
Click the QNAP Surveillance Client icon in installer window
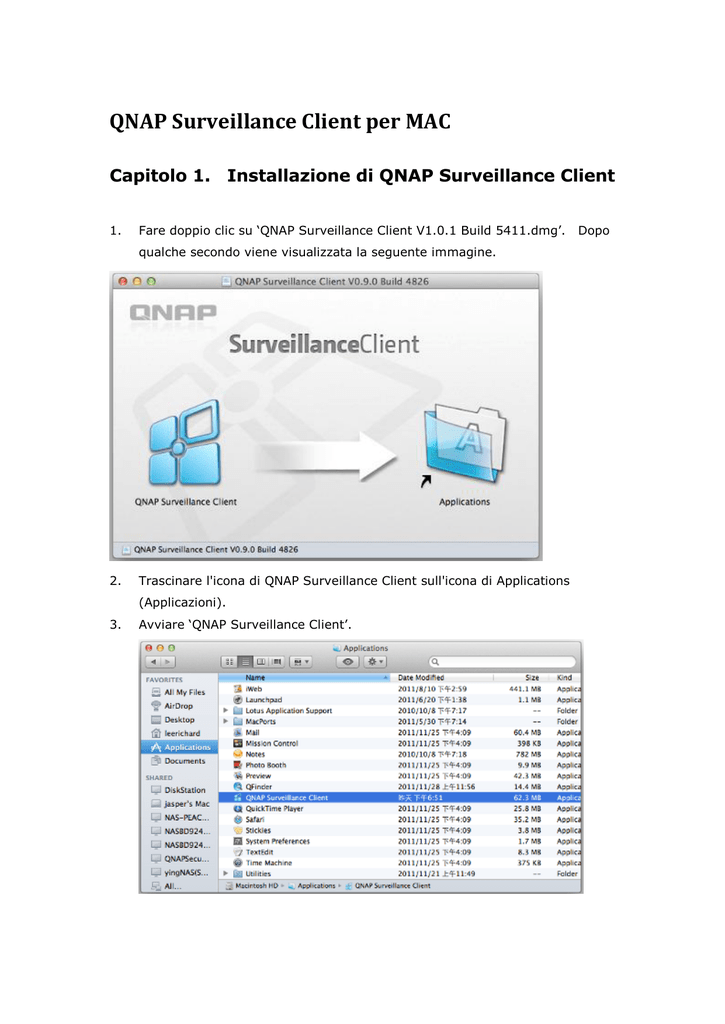pos(185,443)
